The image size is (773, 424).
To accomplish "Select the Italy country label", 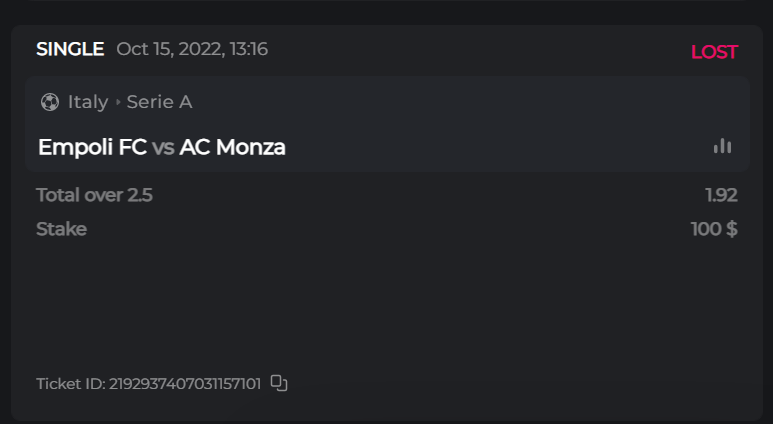I will (88, 102).
